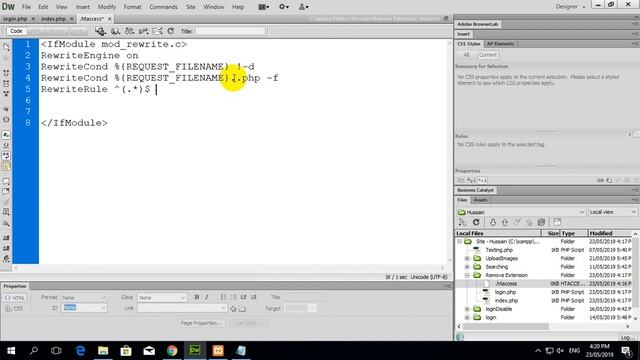Open Format dropdown in Properties
The width and height of the screenshot is (640, 360).
click(84, 298)
